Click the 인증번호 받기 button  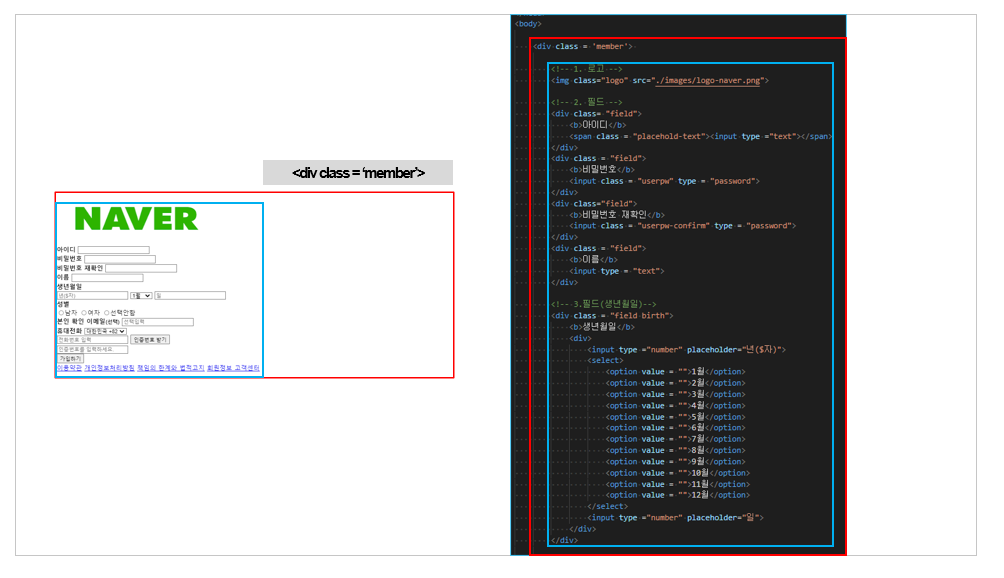point(150,340)
